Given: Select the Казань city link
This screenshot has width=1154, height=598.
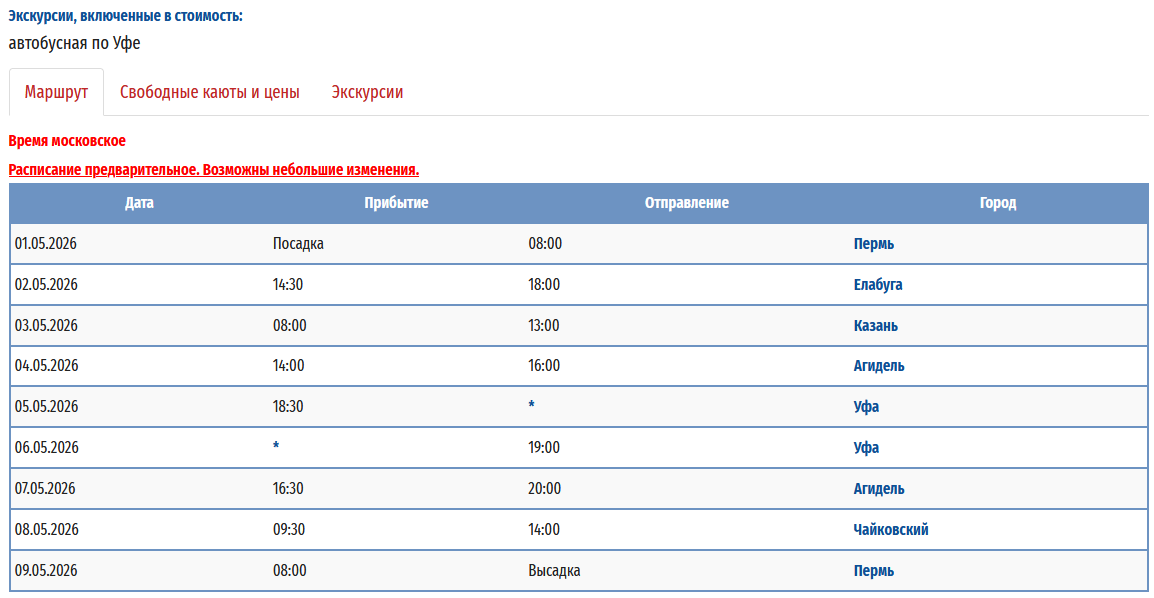Looking at the screenshot, I should click(875, 326).
